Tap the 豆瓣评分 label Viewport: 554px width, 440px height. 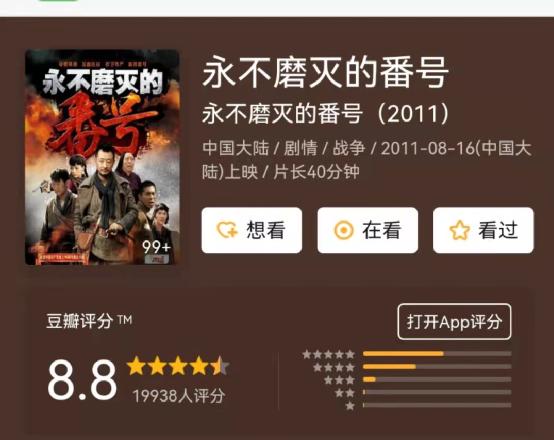coord(80,321)
